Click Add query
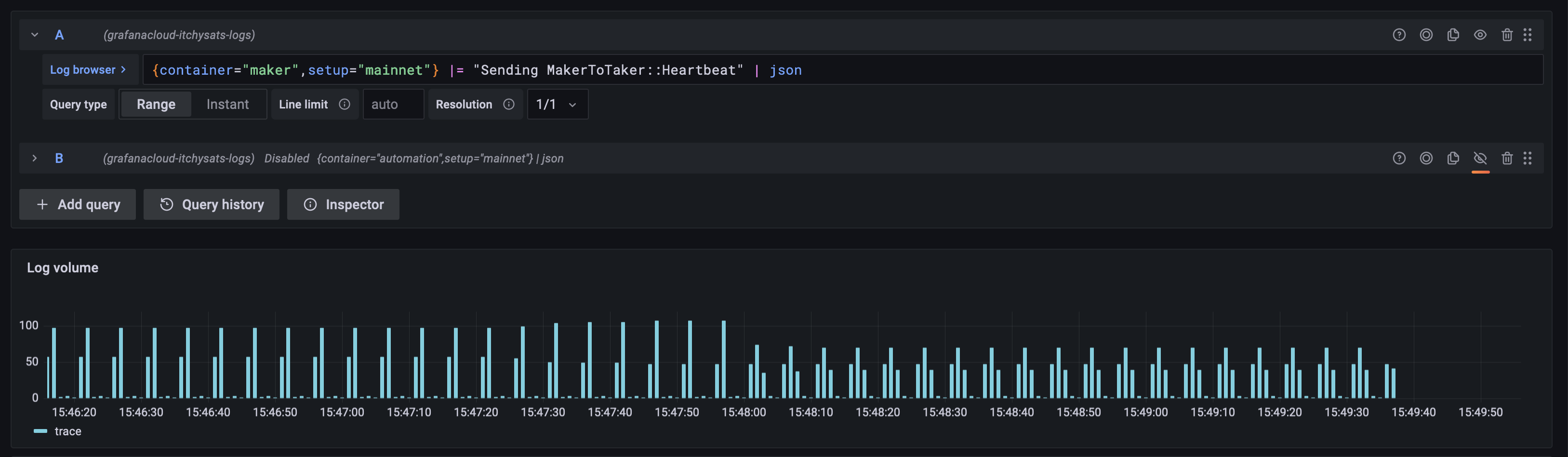 [77, 204]
